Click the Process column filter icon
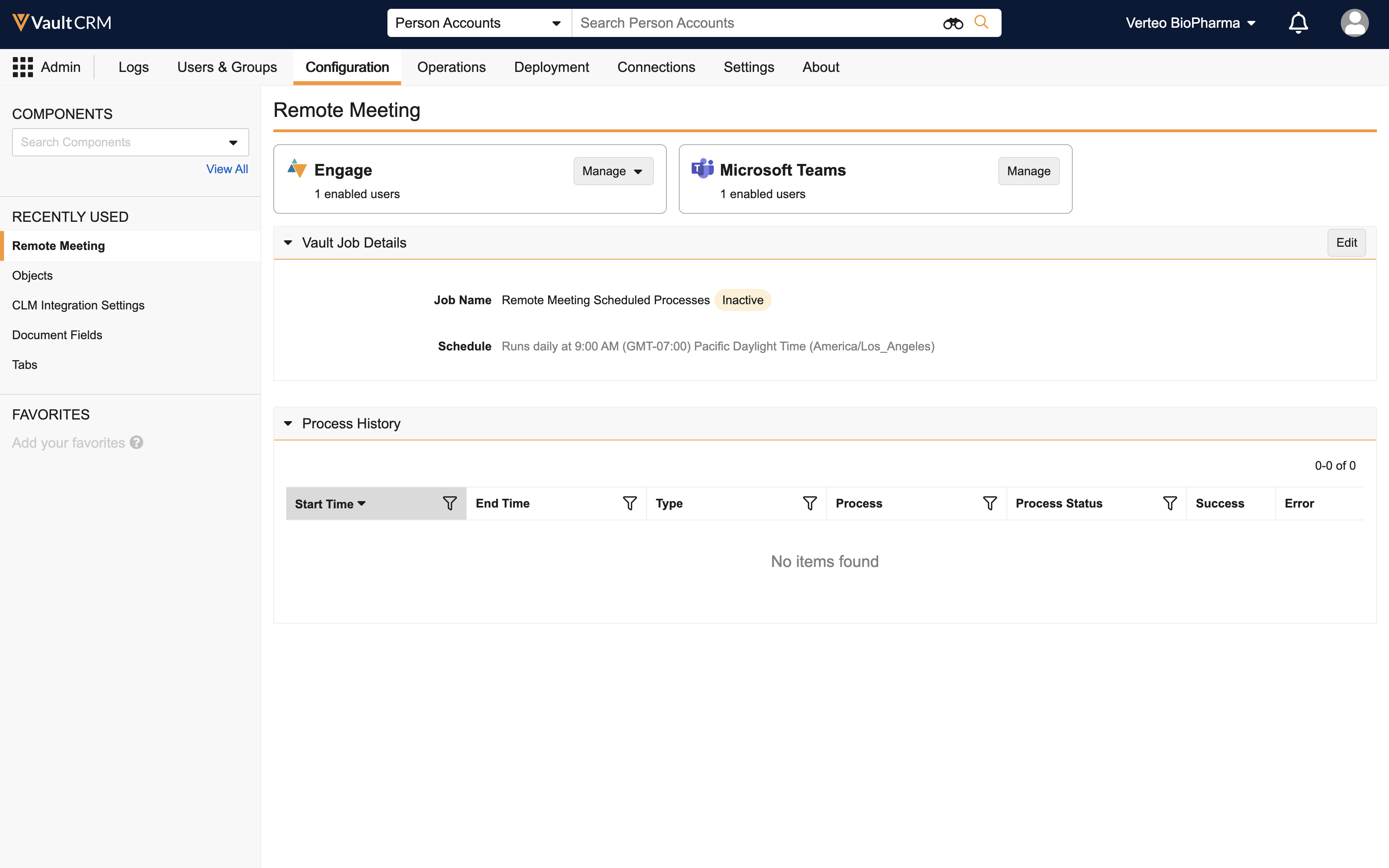This screenshot has width=1389, height=868. [990, 504]
